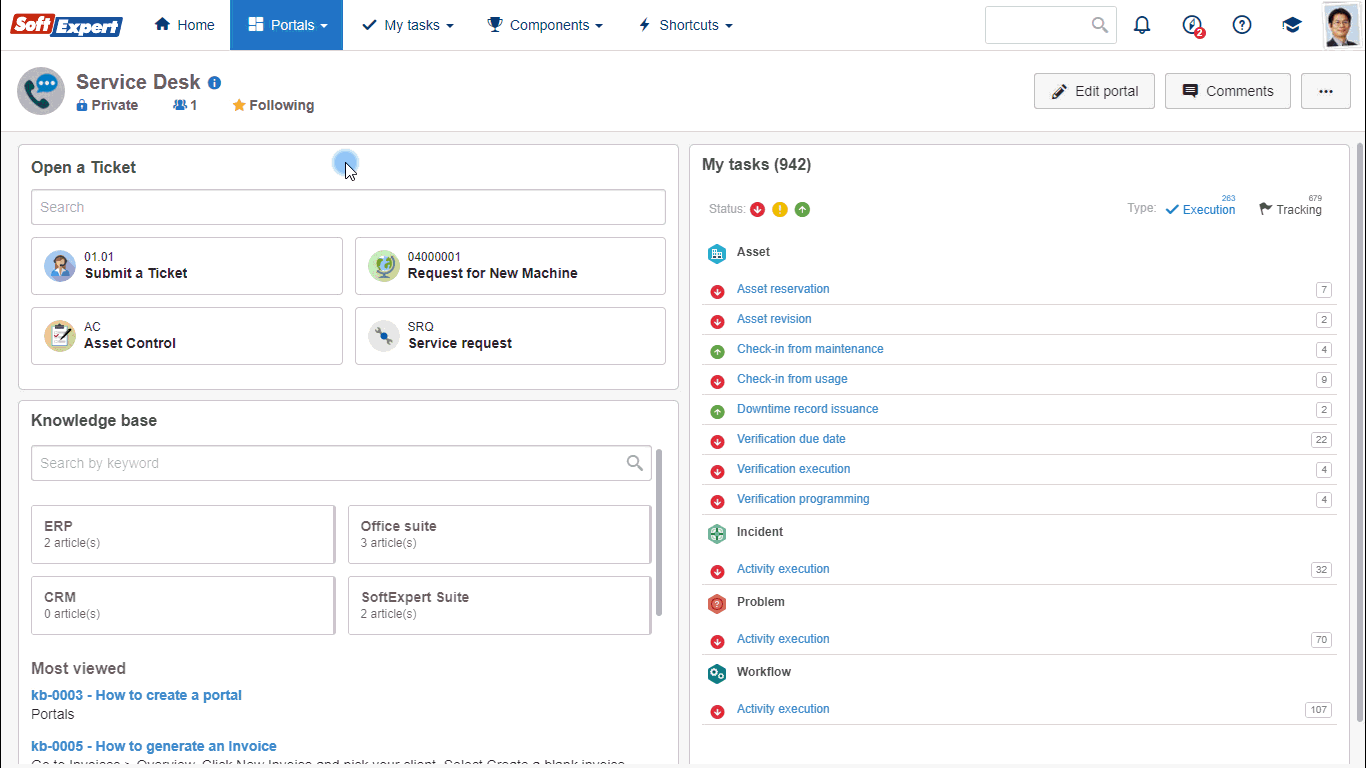The height and width of the screenshot is (768, 1366).
Task: Click the Edit portal button
Action: [x=1094, y=91]
